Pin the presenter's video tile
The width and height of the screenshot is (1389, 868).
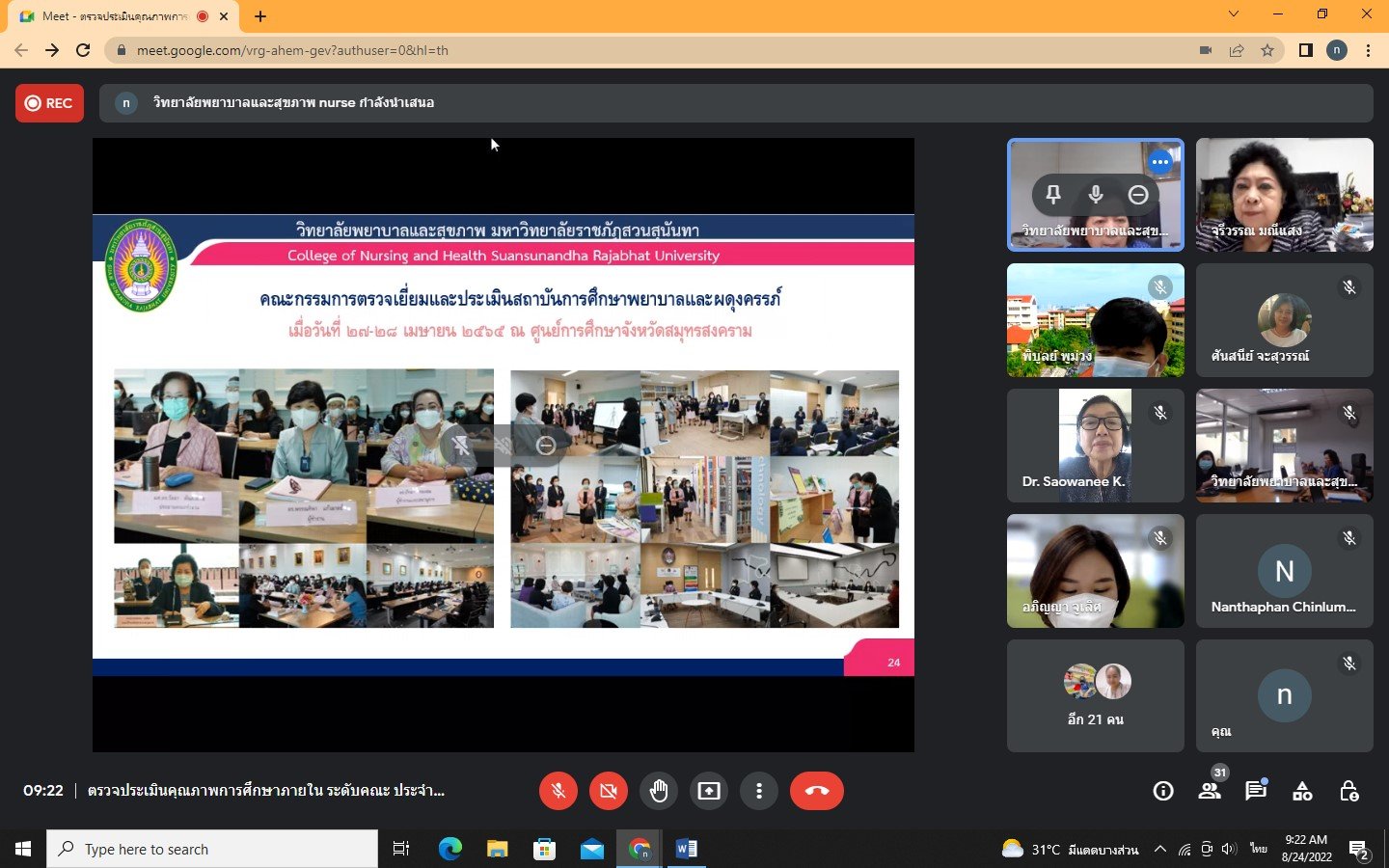[x=1053, y=195]
